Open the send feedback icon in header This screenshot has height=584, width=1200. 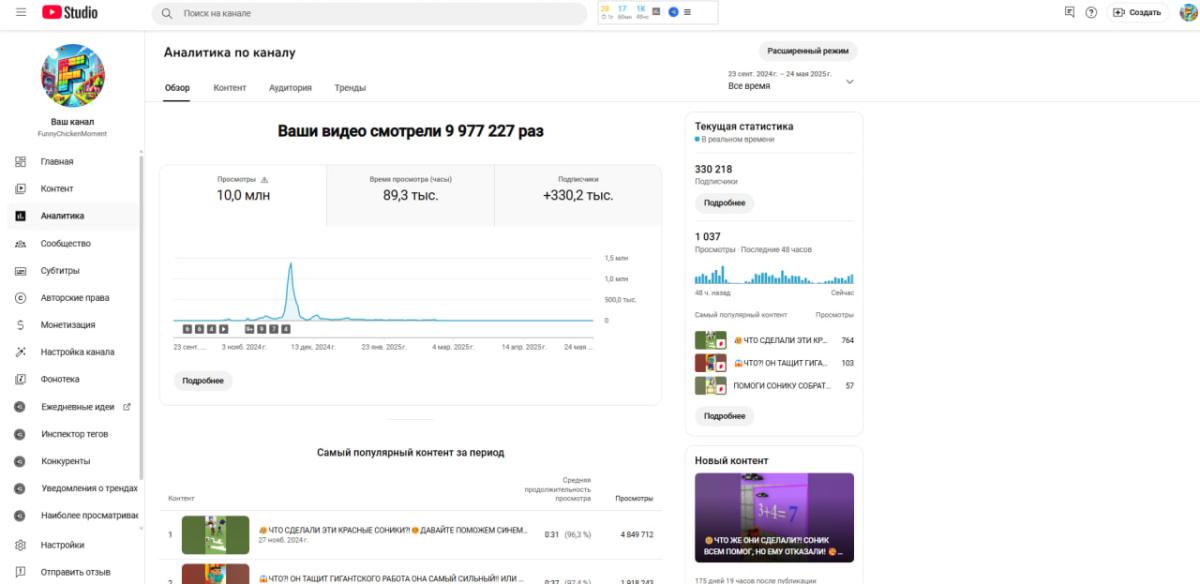(1070, 12)
